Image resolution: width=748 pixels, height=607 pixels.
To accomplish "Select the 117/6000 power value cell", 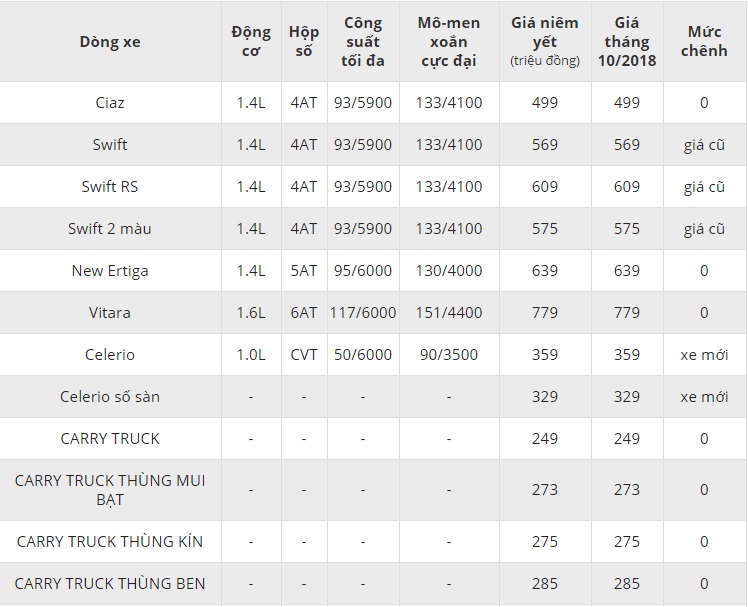I will pyautogui.click(x=363, y=313).
